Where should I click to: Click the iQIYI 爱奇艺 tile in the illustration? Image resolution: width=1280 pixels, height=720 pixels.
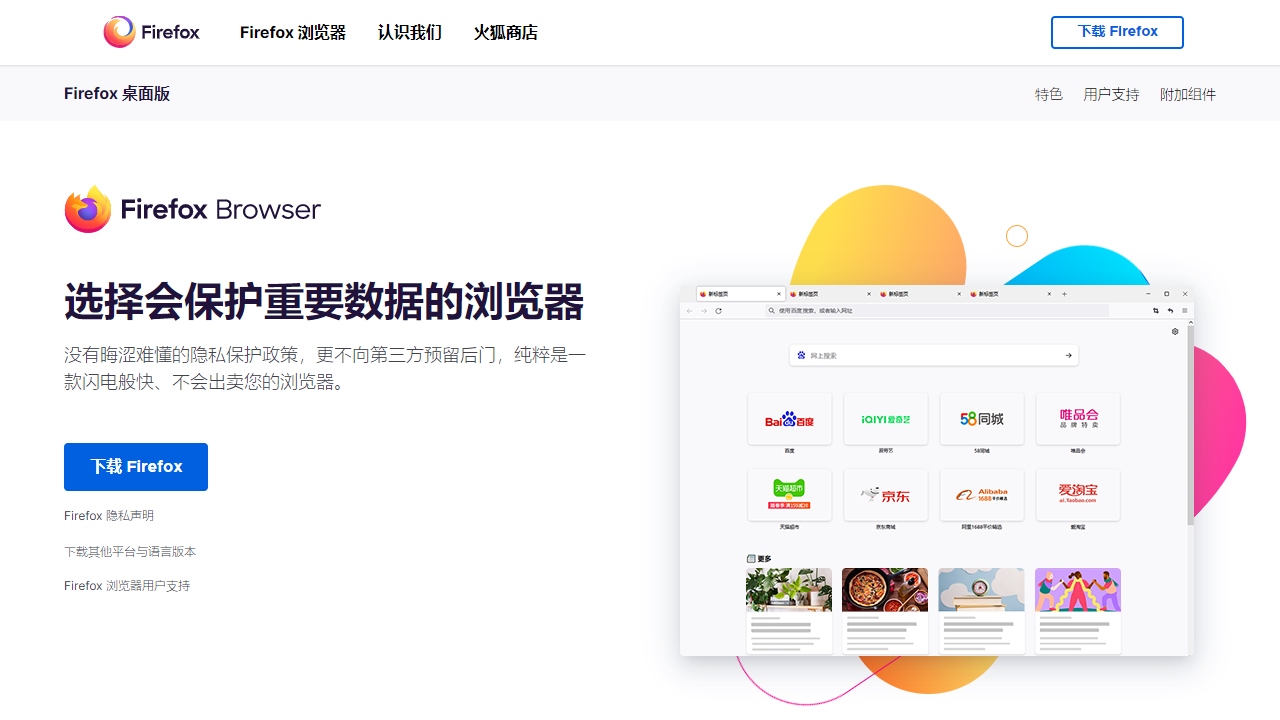pyautogui.click(x=886, y=419)
